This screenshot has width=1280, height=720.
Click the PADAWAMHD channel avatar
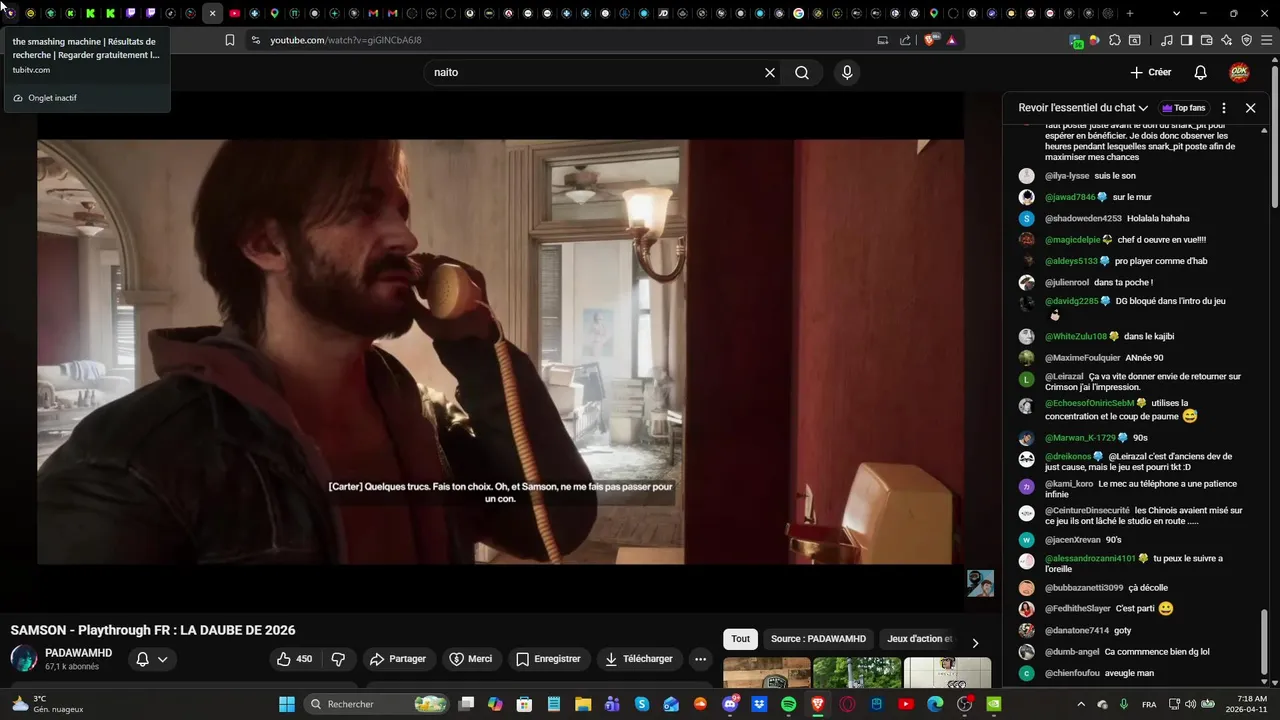click(x=24, y=659)
